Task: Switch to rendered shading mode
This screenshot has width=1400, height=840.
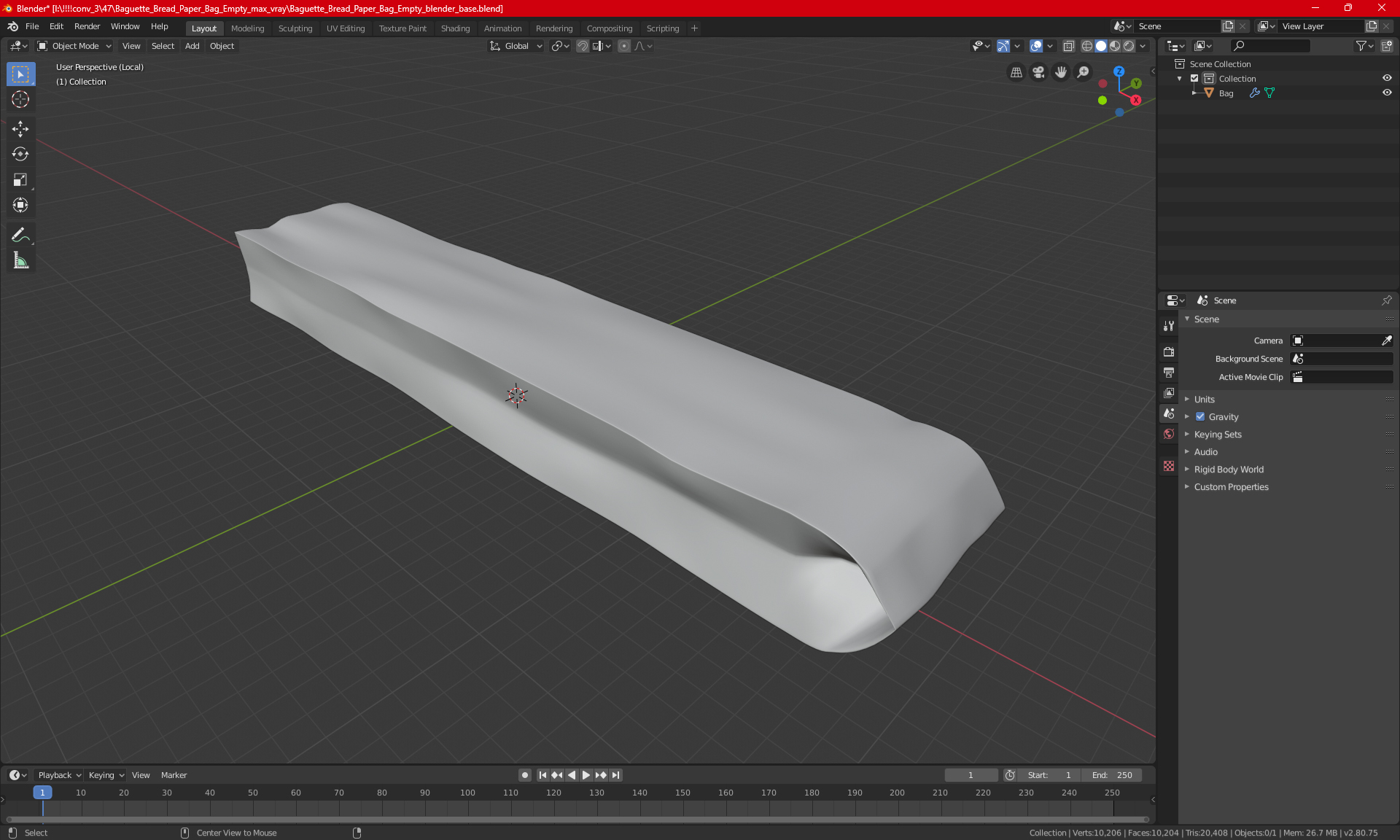Action: tap(1129, 46)
